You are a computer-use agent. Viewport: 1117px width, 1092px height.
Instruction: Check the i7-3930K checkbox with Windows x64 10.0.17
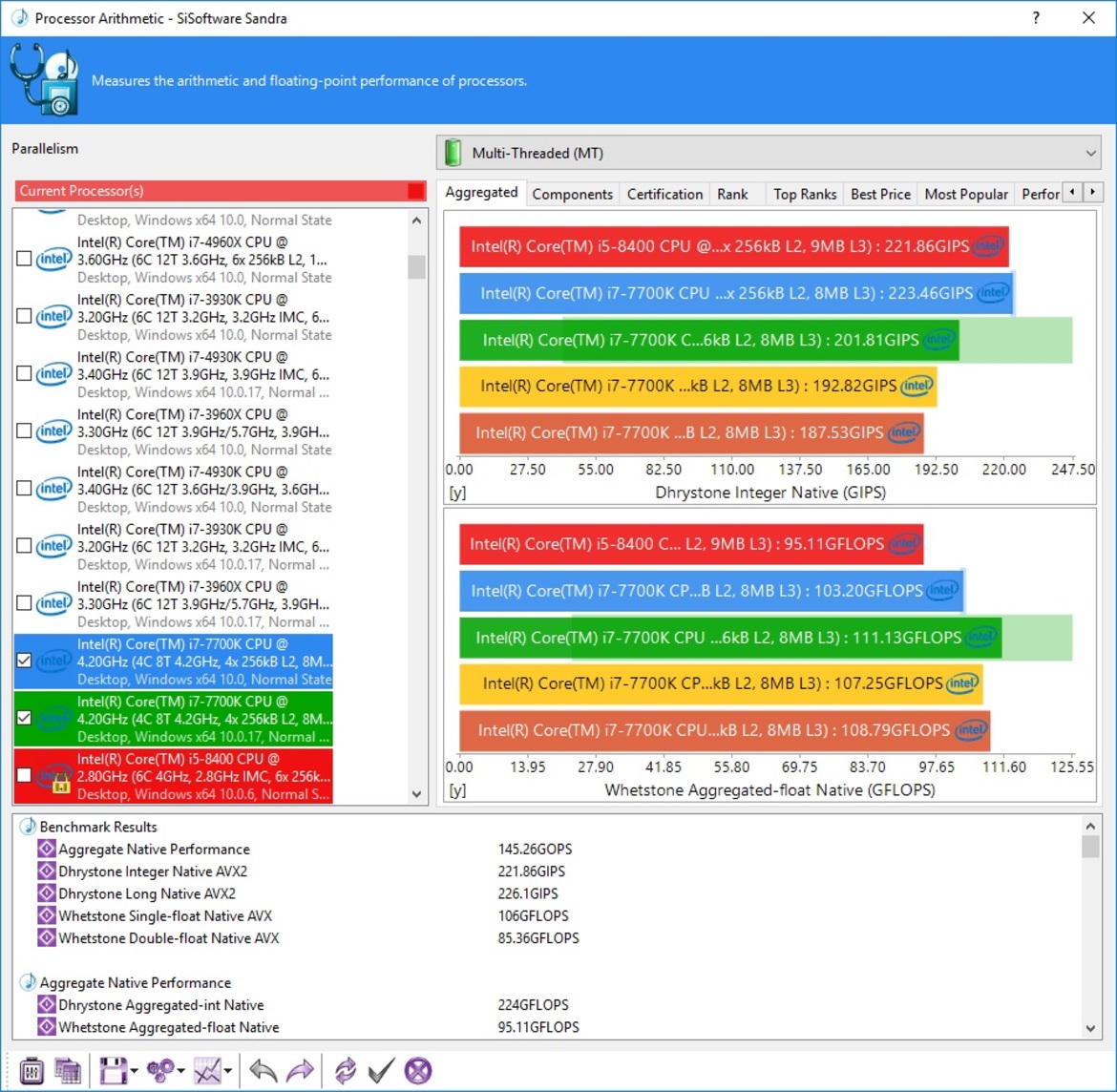point(24,546)
